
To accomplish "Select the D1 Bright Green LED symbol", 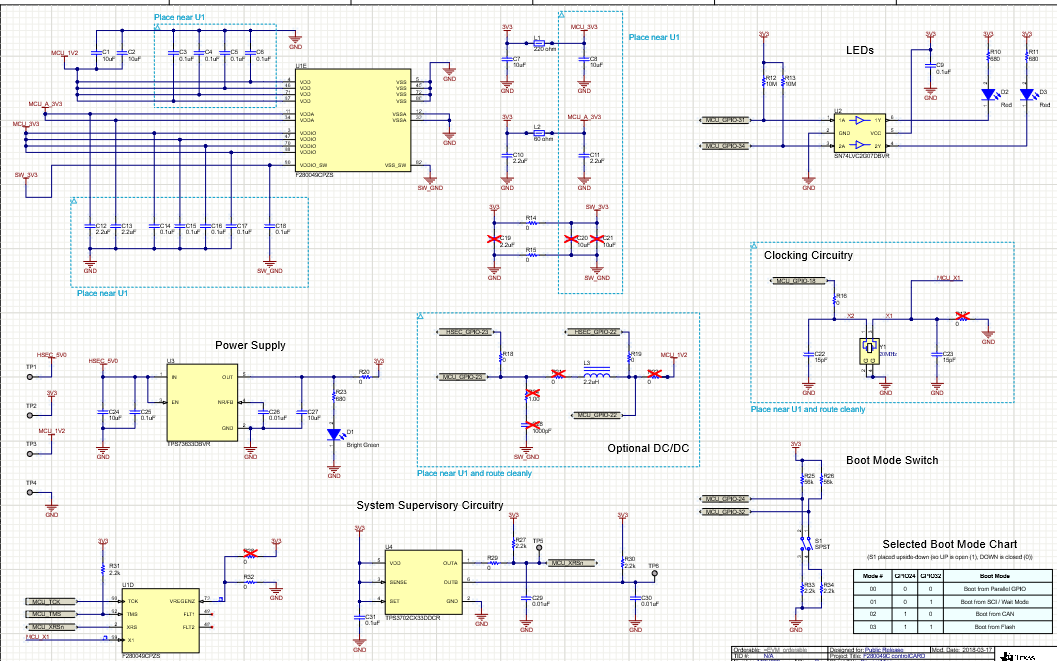I will coord(333,433).
